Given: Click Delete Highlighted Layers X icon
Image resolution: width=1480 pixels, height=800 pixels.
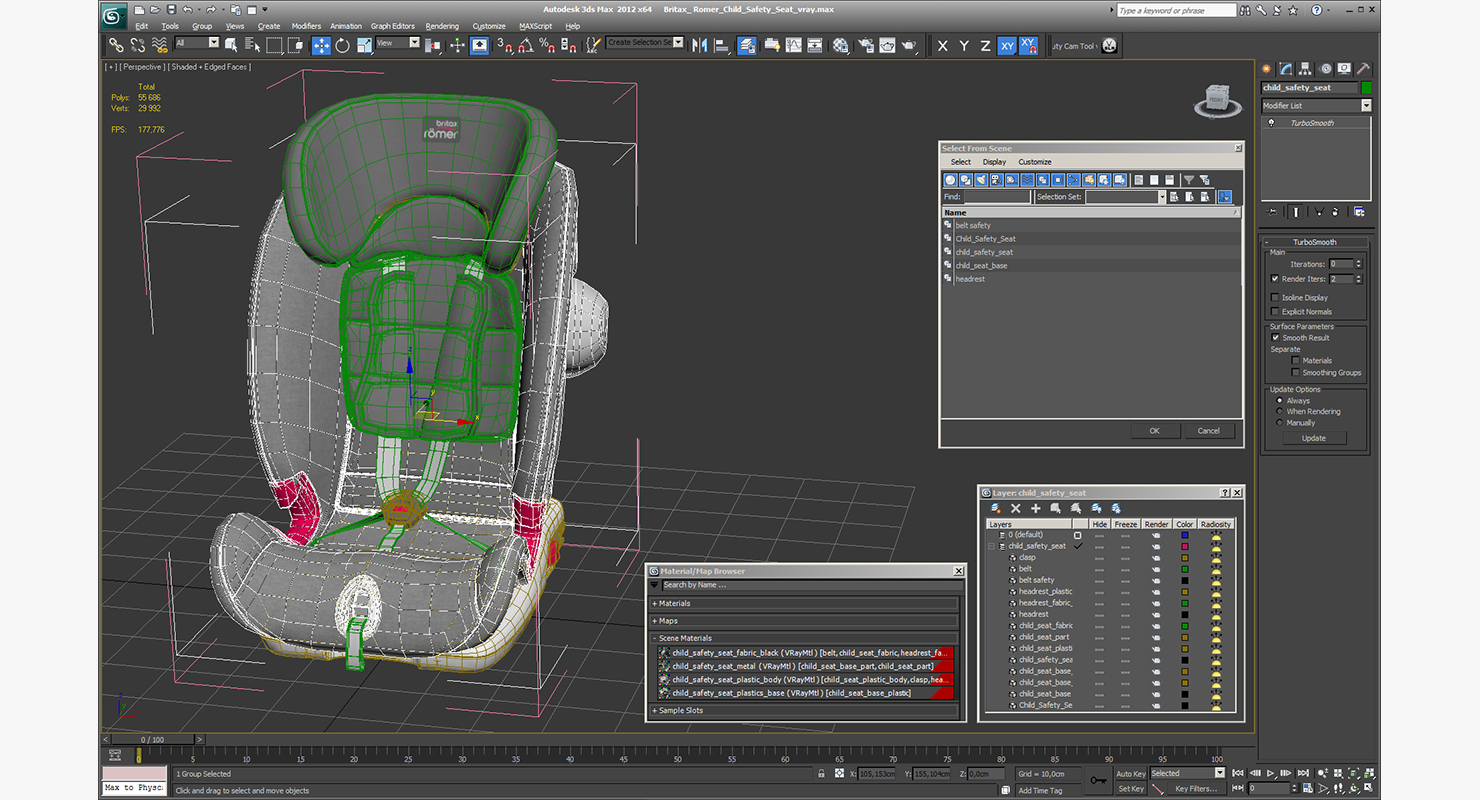Looking at the screenshot, I should (1015, 509).
